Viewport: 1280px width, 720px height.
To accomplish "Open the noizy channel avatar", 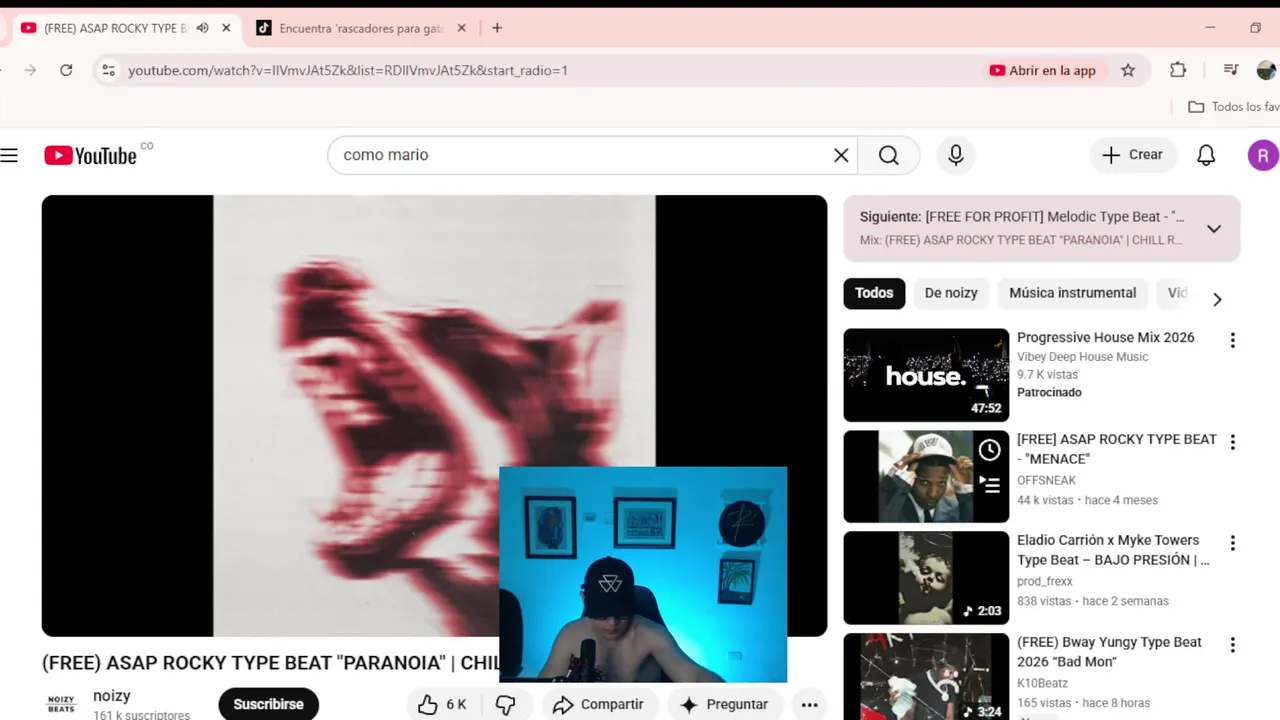I will (61, 704).
